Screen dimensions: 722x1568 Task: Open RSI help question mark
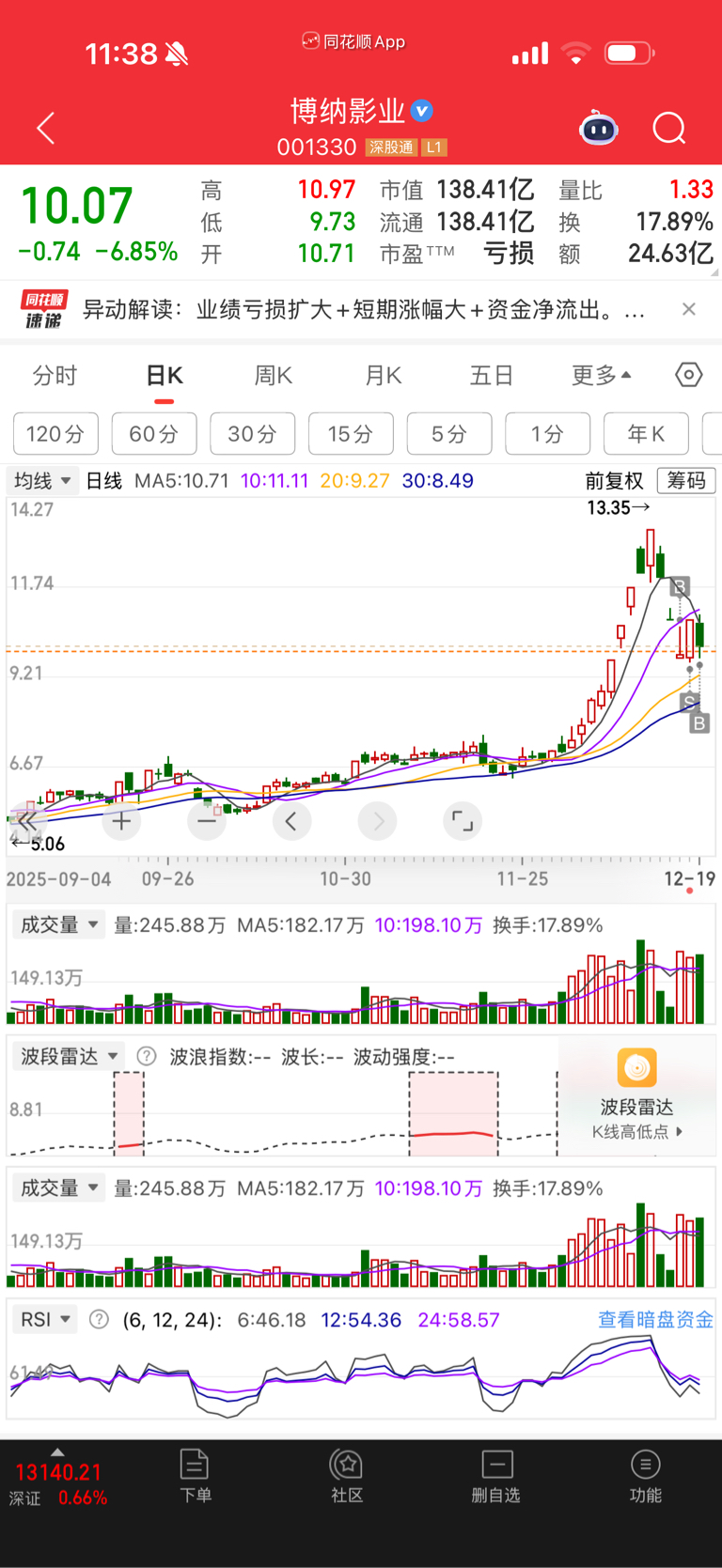tap(99, 1319)
